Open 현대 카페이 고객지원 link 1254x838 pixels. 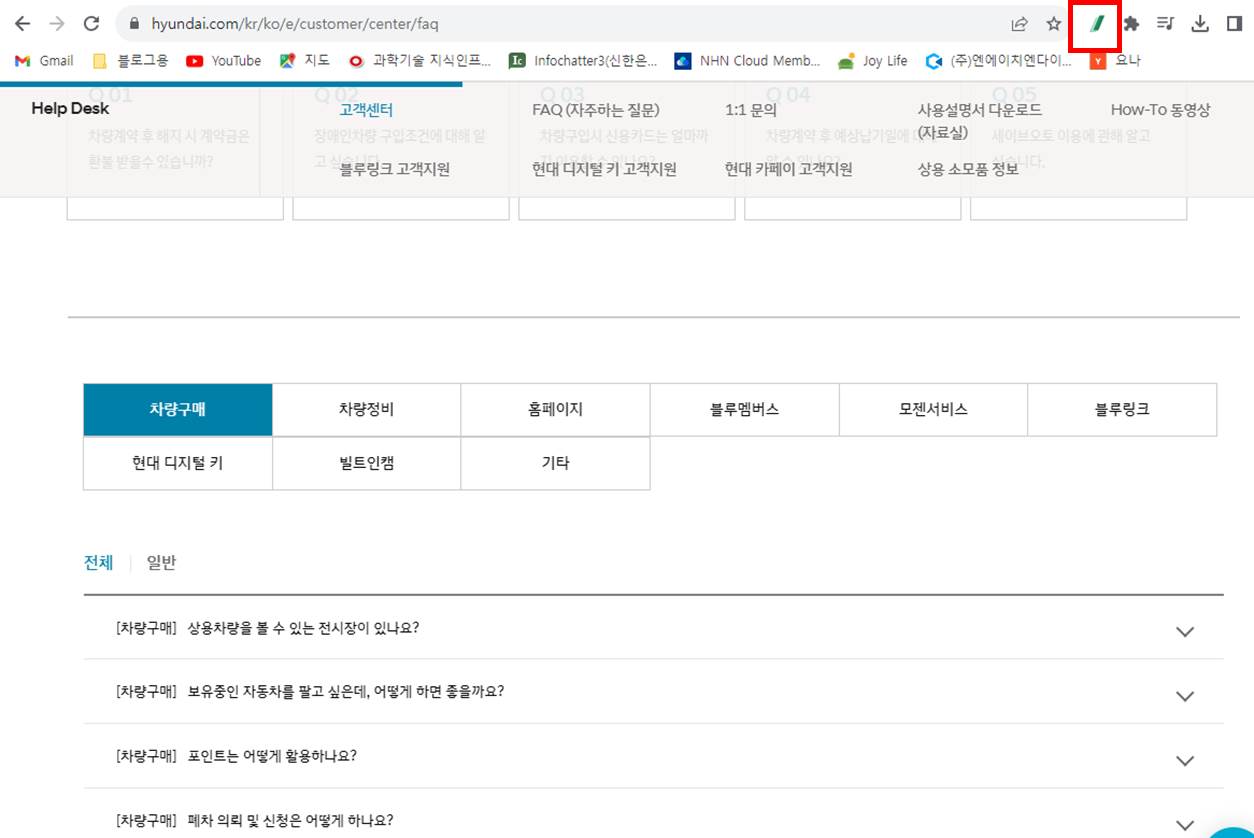[x=788, y=169]
